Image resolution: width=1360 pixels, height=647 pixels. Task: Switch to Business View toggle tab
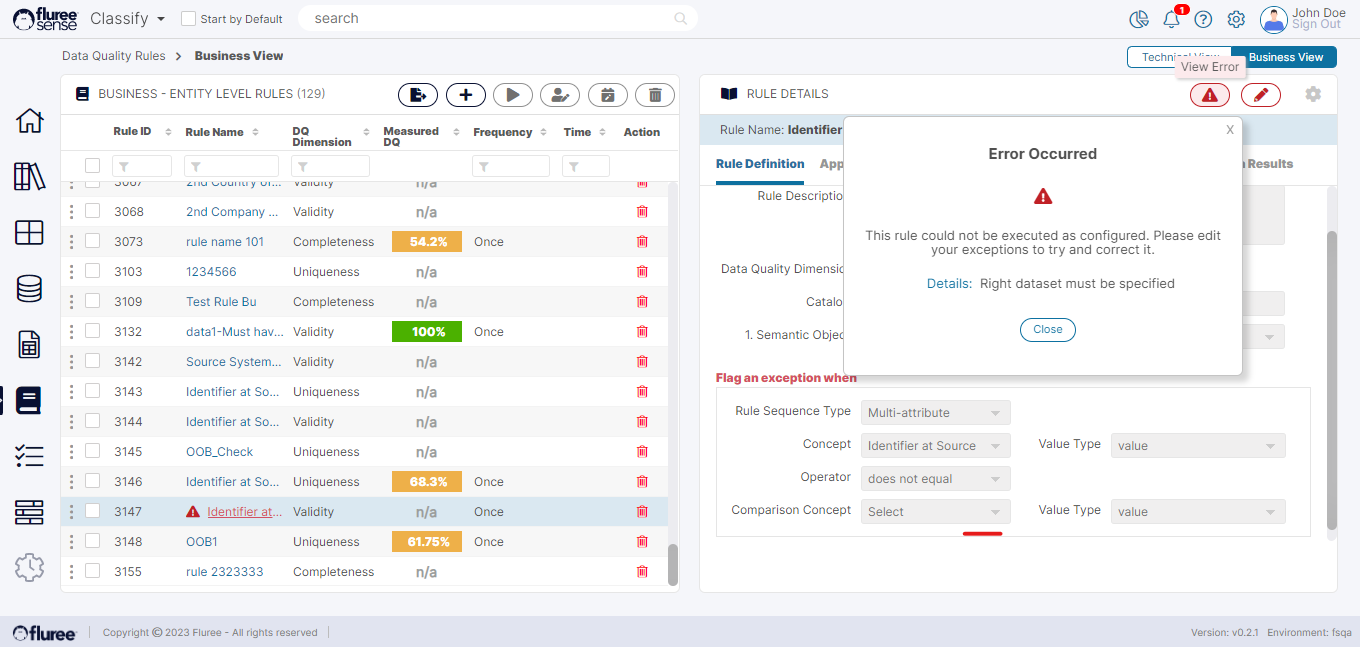[1285, 57]
